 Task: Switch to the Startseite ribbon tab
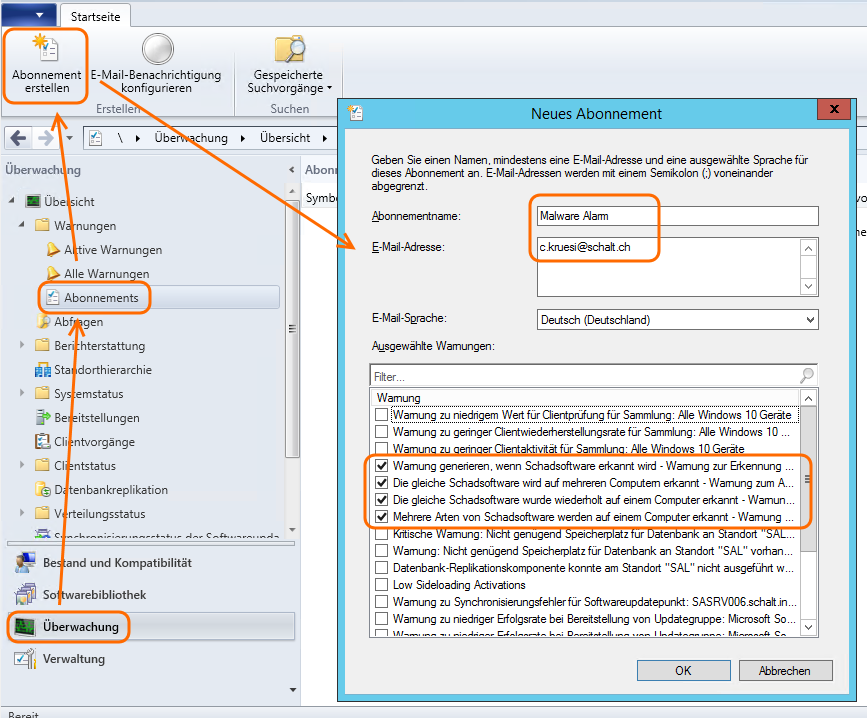click(94, 14)
